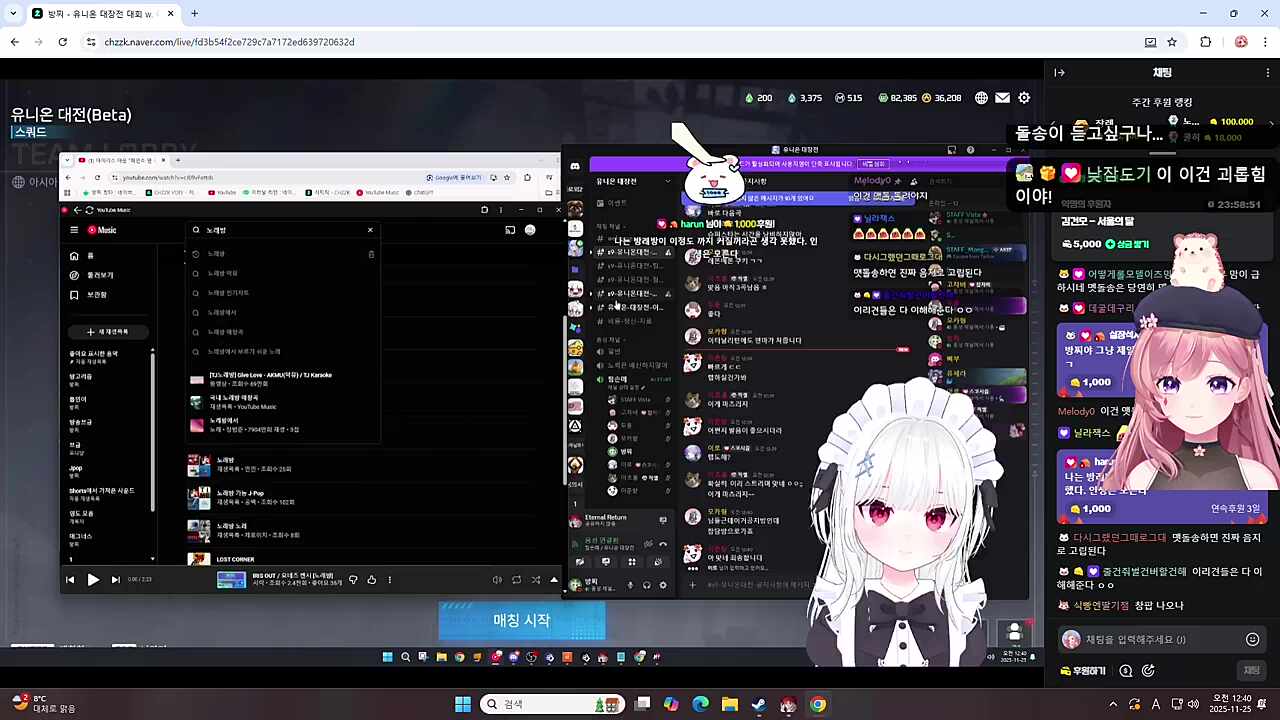Toggle shuffle in YouTube Music player
The height and width of the screenshot is (720, 1280).
535,579
